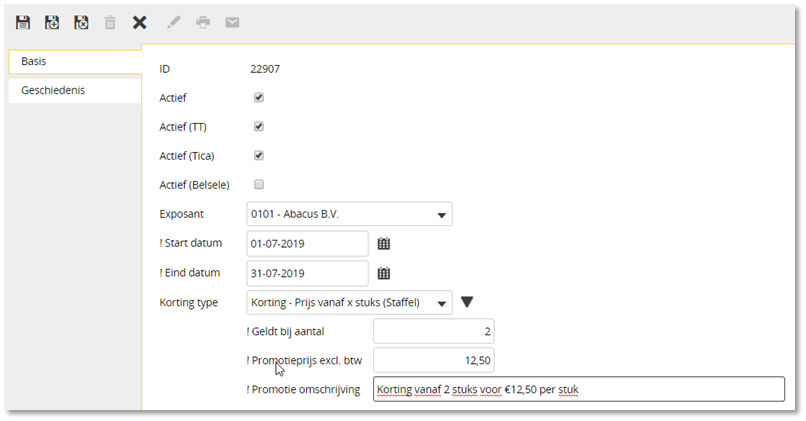This screenshot has height=421, width=806.
Task: Open calendar picker for Eind datum
Action: coord(384,273)
